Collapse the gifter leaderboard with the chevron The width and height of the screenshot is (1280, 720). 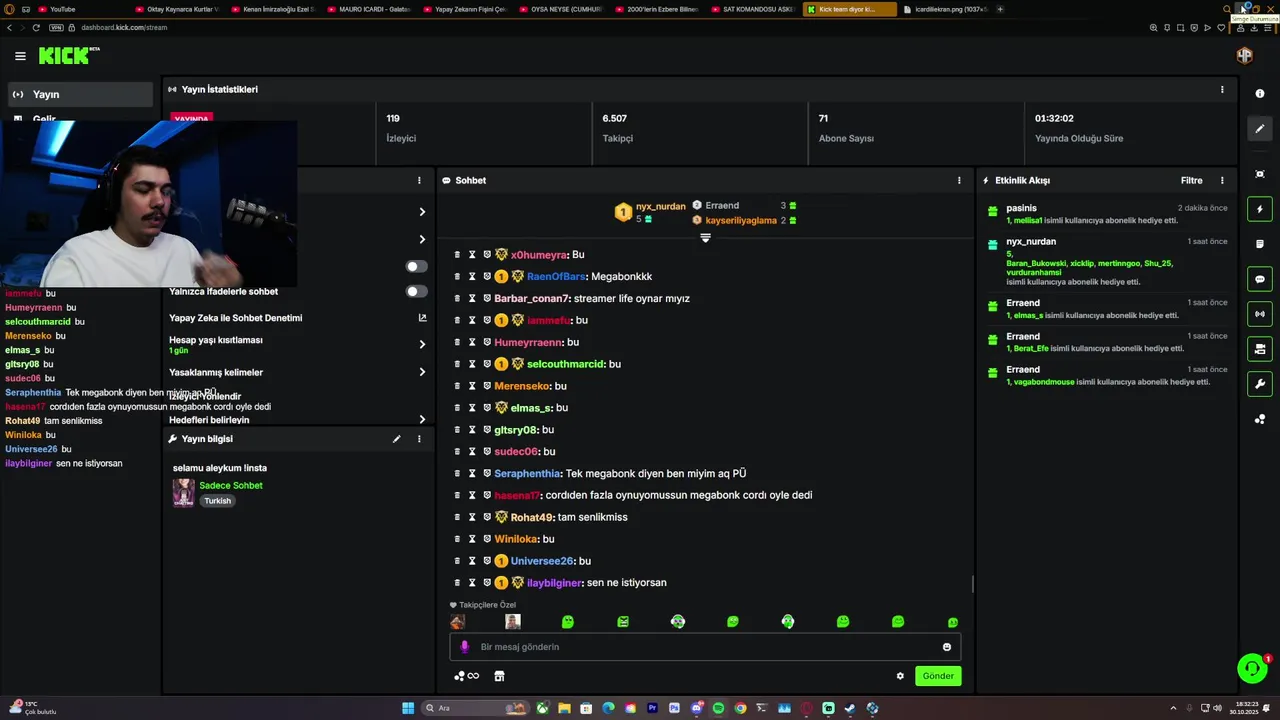click(705, 238)
